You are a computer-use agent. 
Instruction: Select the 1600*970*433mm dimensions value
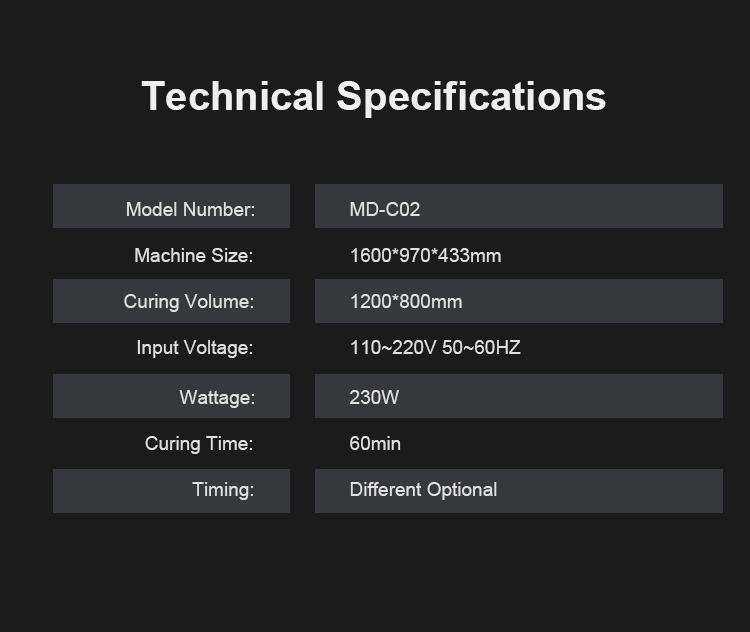coord(425,256)
